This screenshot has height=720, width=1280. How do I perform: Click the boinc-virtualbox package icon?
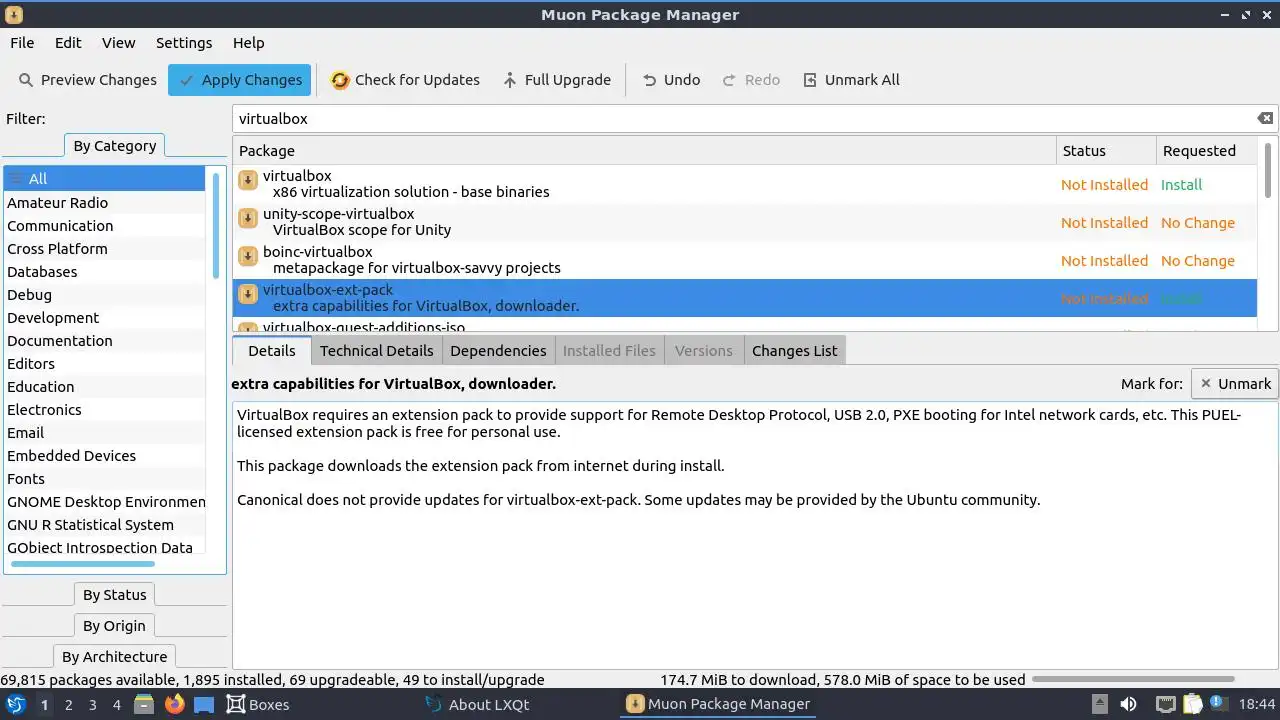coord(247,256)
